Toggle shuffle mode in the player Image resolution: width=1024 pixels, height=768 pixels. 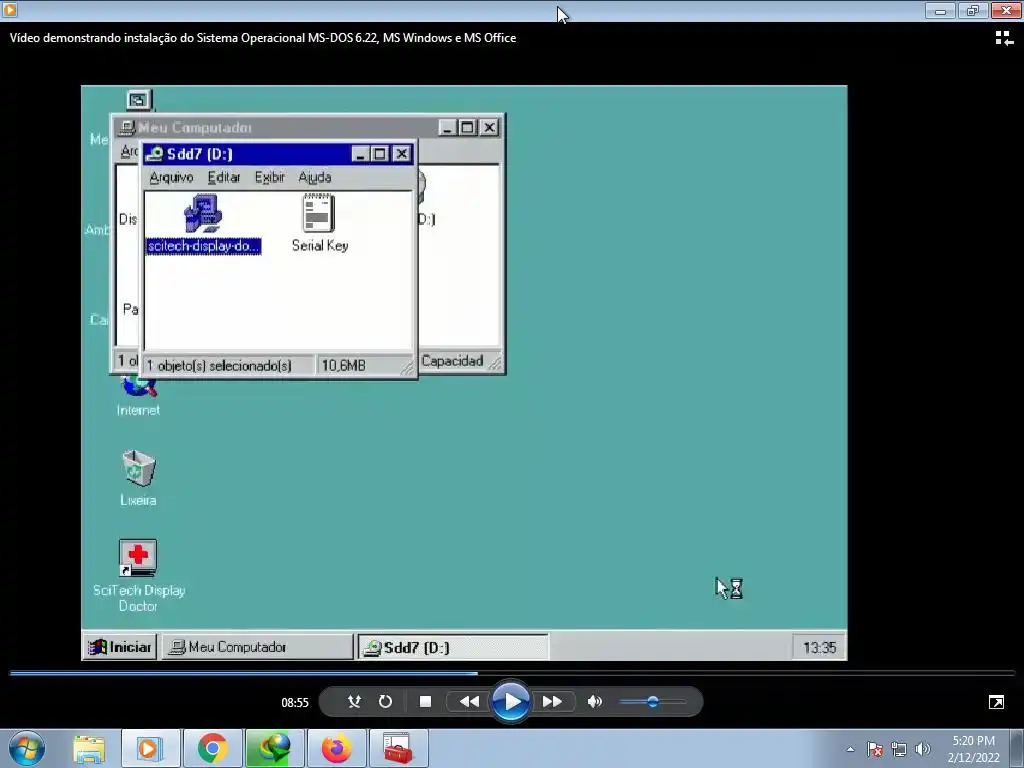click(x=354, y=701)
